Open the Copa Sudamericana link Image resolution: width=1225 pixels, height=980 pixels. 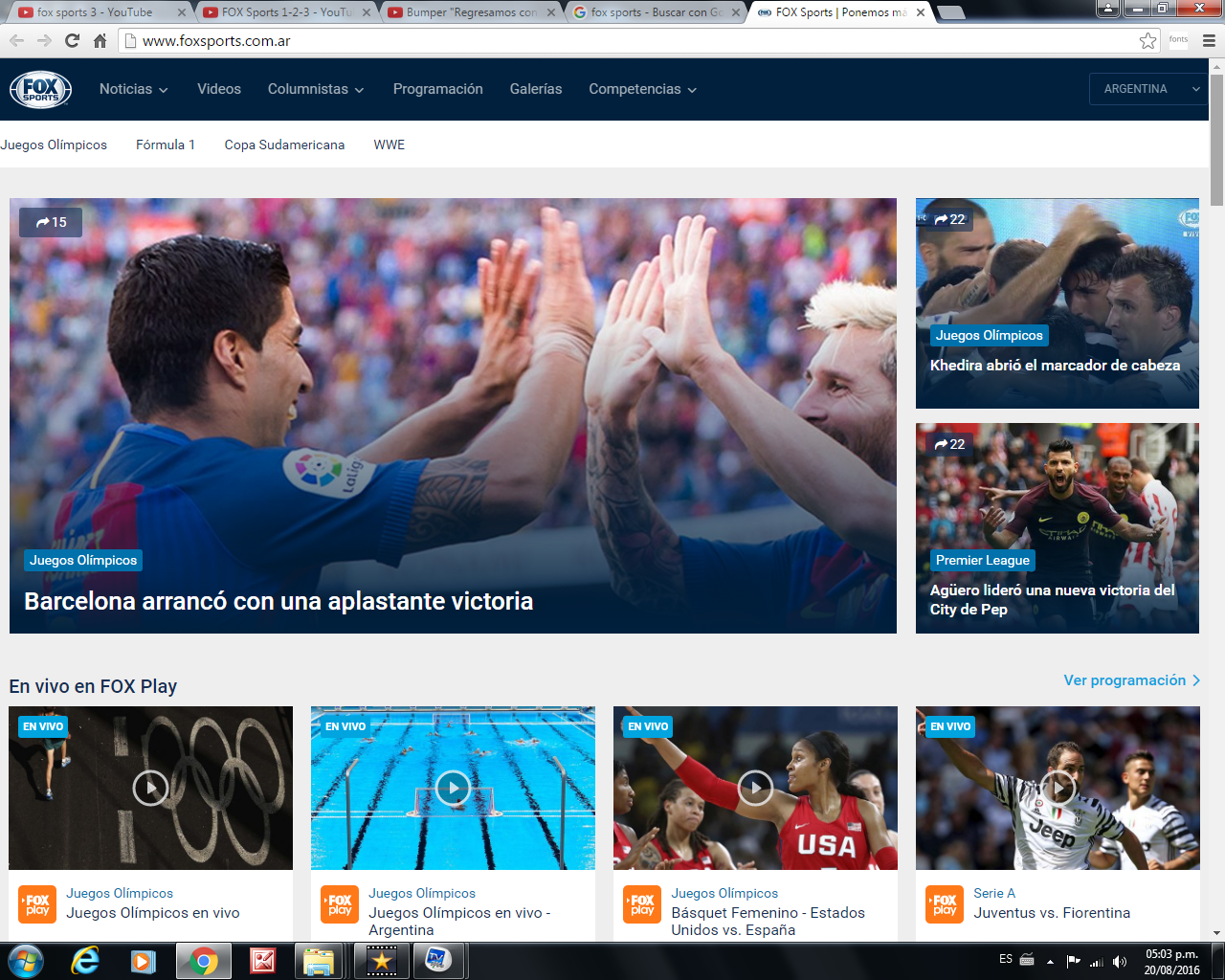[284, 145]
